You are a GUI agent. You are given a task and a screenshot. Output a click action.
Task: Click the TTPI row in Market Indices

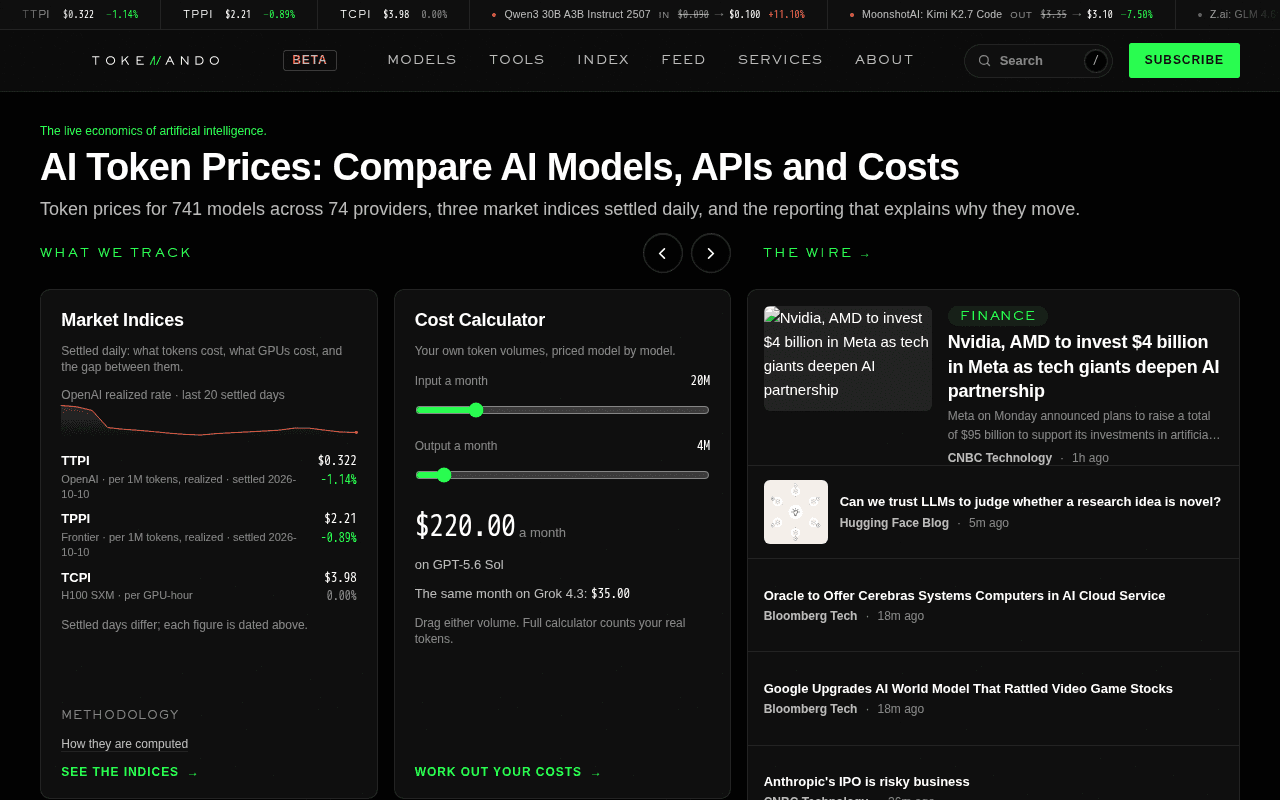tap(209, 479)
